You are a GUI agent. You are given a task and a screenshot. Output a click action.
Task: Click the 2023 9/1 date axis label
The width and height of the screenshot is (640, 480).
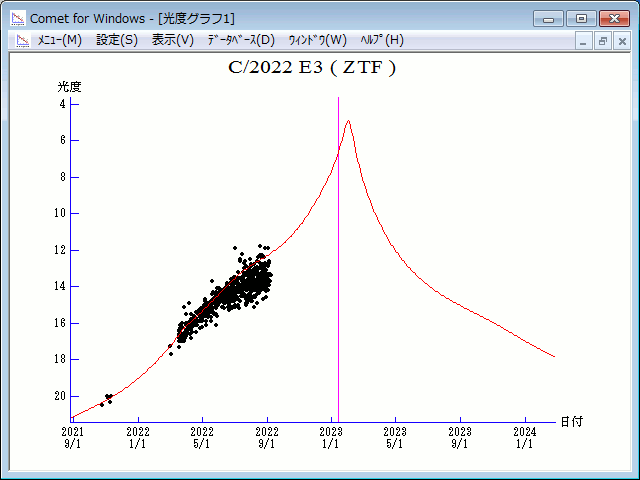click(x=460, y=438)
